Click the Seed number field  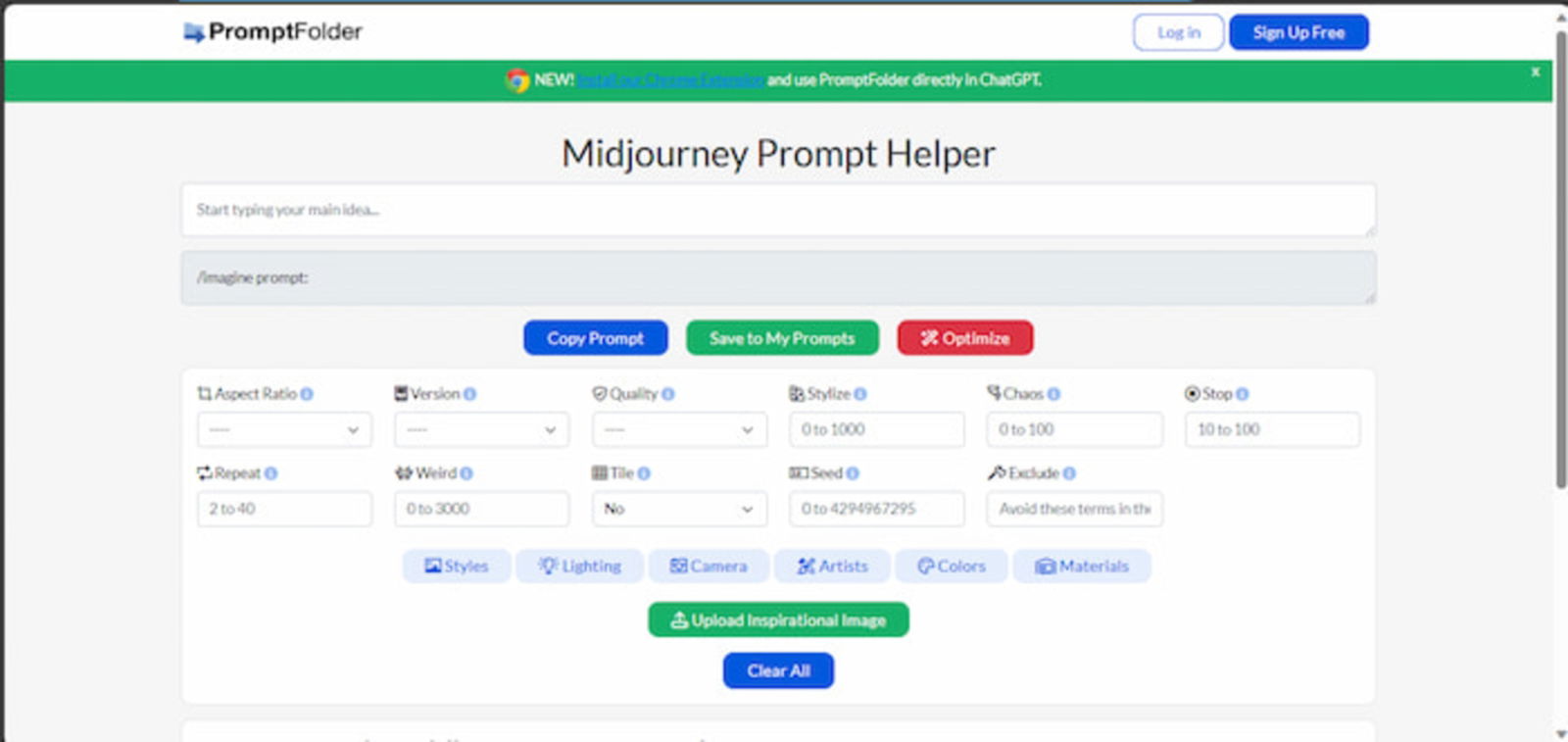(x=876, y=509)
